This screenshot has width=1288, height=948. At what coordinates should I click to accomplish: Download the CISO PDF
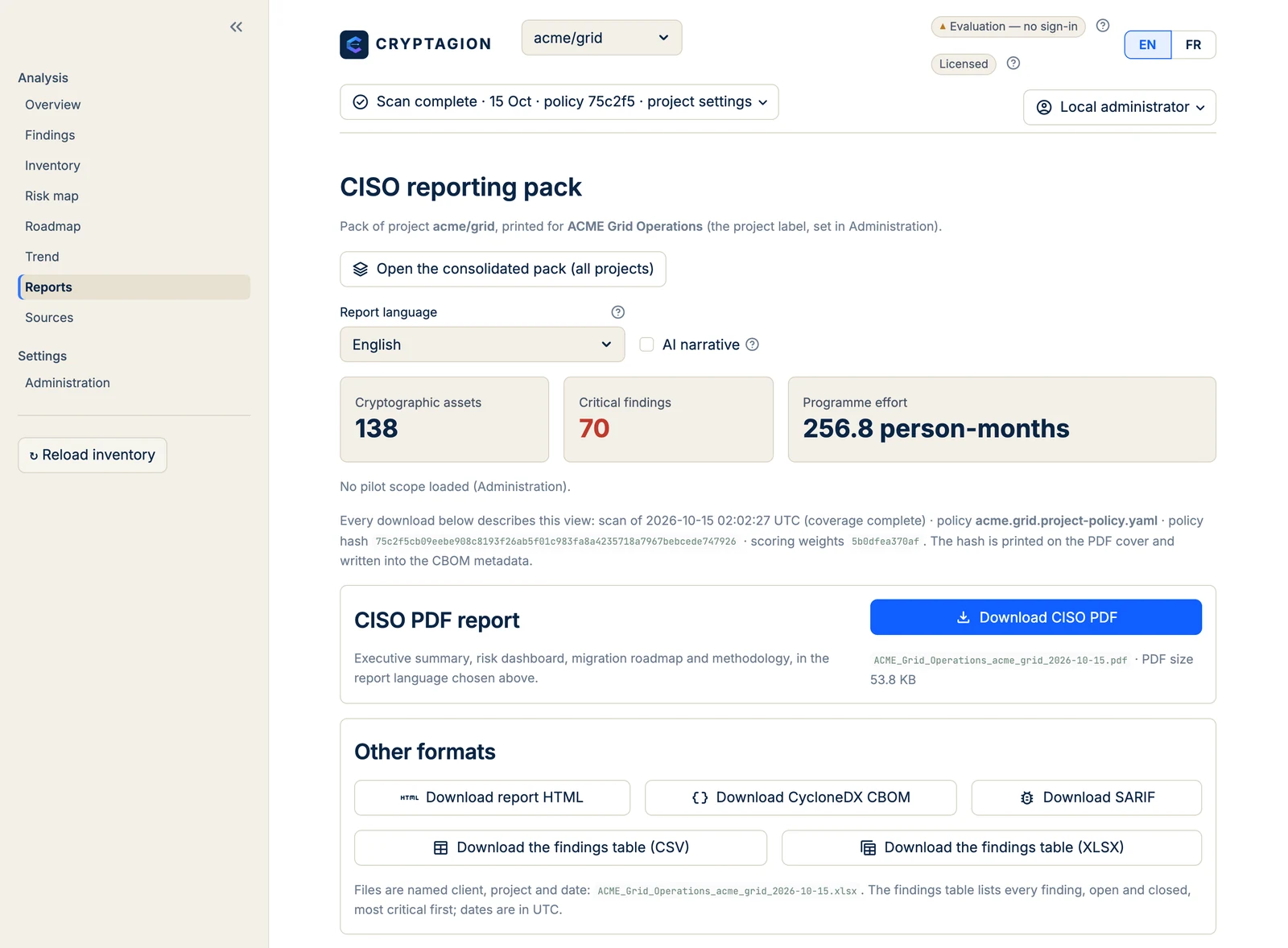click(1035, 617)
